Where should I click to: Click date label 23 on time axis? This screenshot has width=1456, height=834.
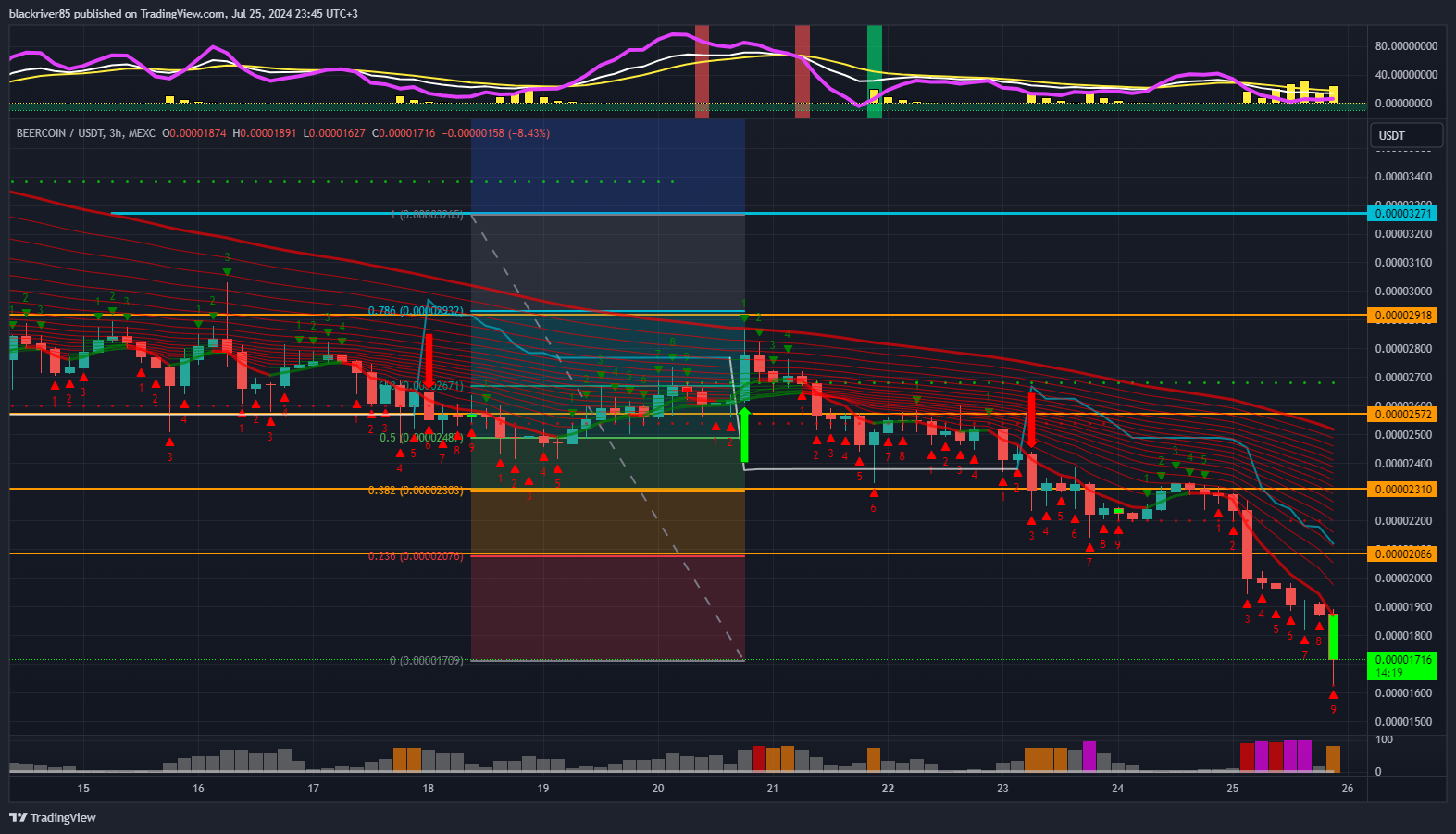click(1002, 789)
